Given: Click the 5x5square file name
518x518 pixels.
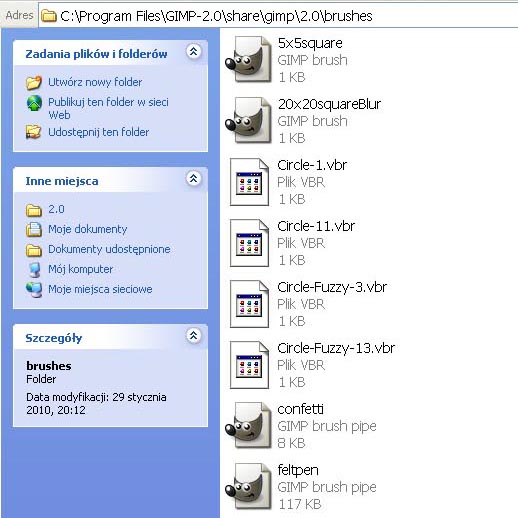Looking at the screenshot, I should click(310, 43).
